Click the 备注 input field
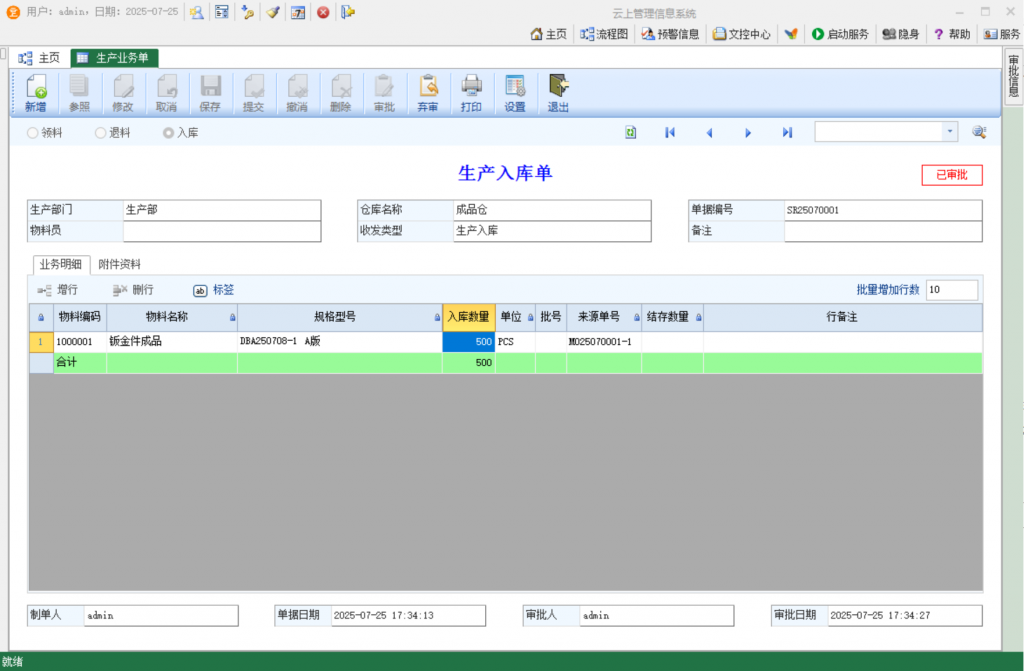Screen dimensions: 1024x671 point(883,231)
